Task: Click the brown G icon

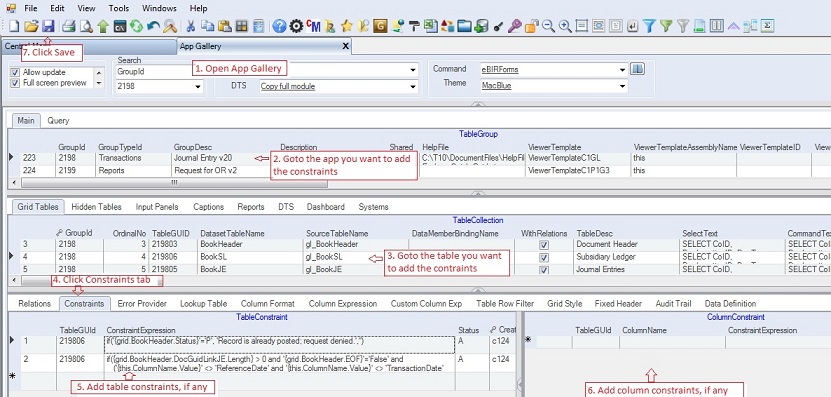Action: coord(380,26)
